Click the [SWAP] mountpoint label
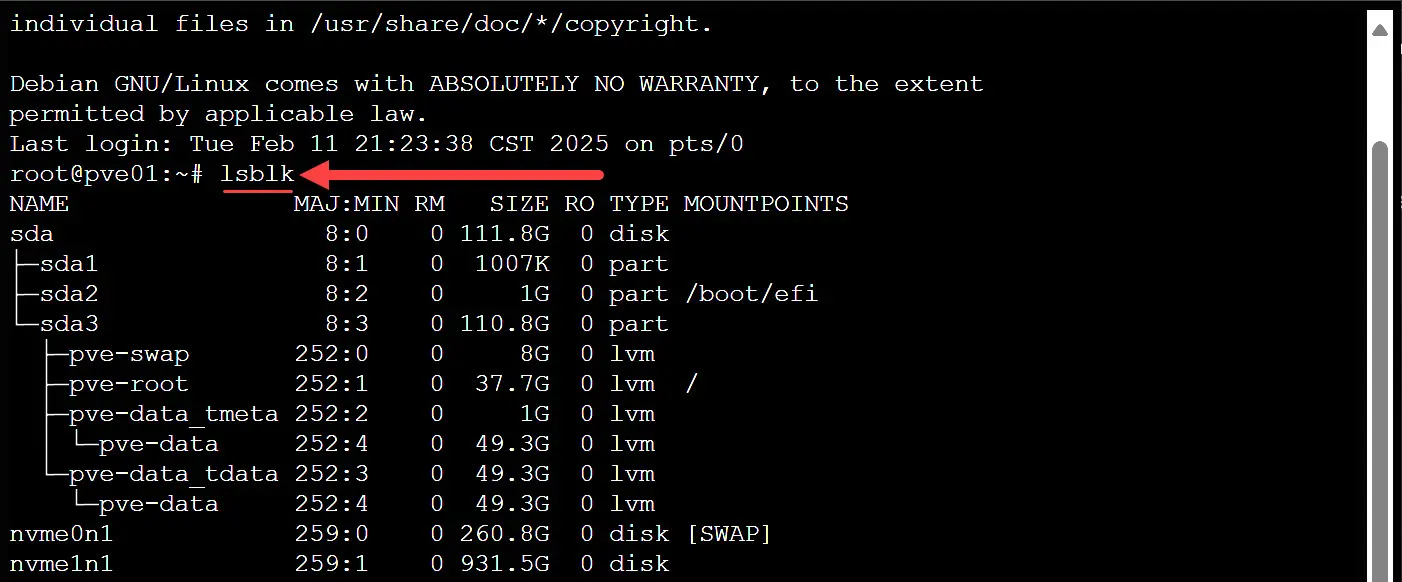 tap(729, 534)
